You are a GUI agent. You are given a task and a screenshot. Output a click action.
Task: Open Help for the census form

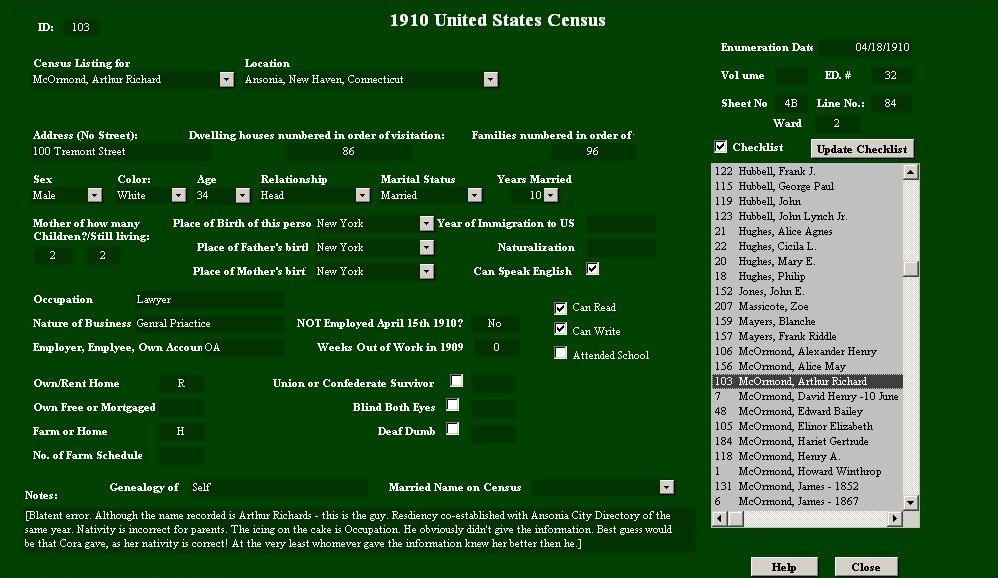point(784,567)
